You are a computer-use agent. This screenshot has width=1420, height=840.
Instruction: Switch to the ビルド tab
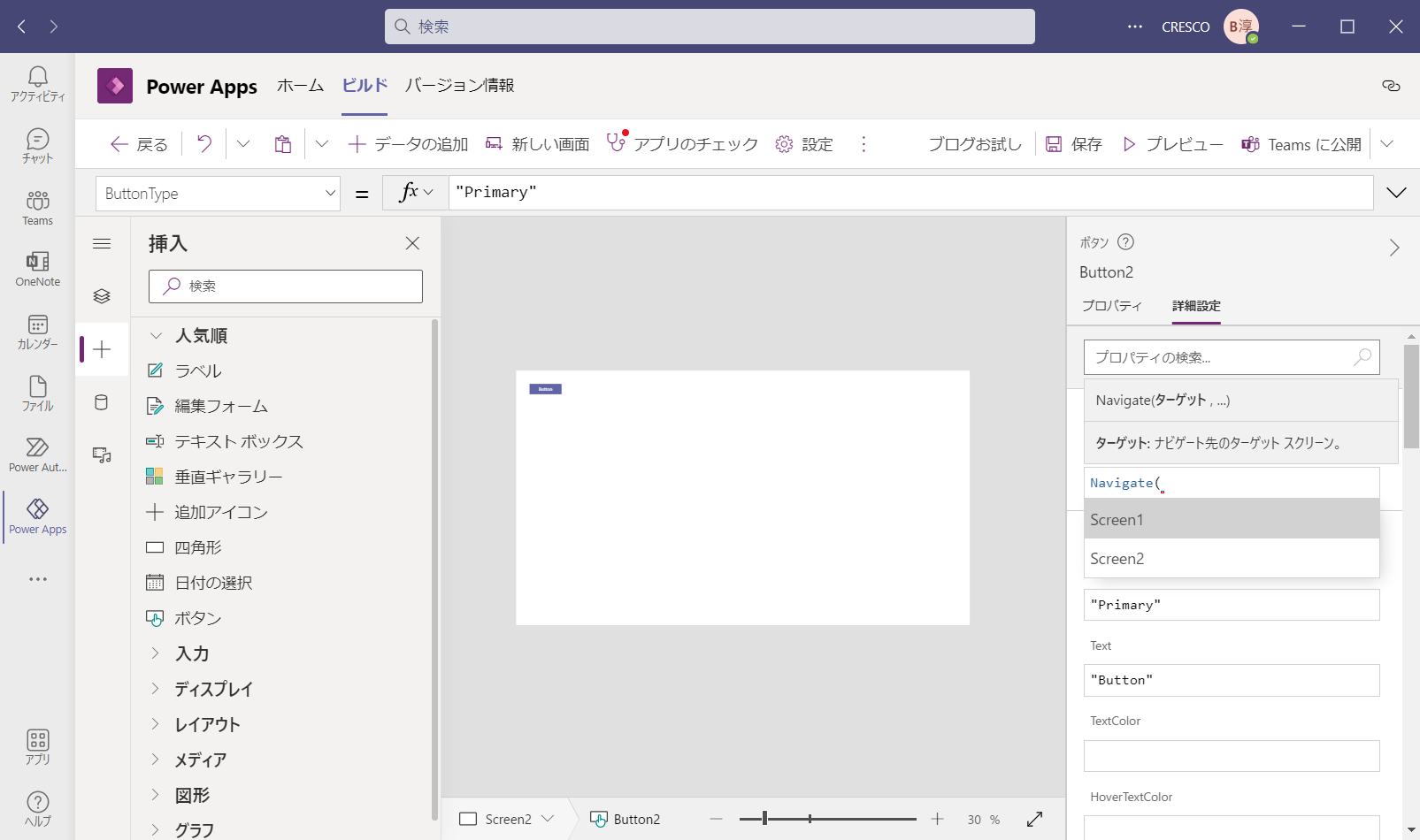[365, 86]
